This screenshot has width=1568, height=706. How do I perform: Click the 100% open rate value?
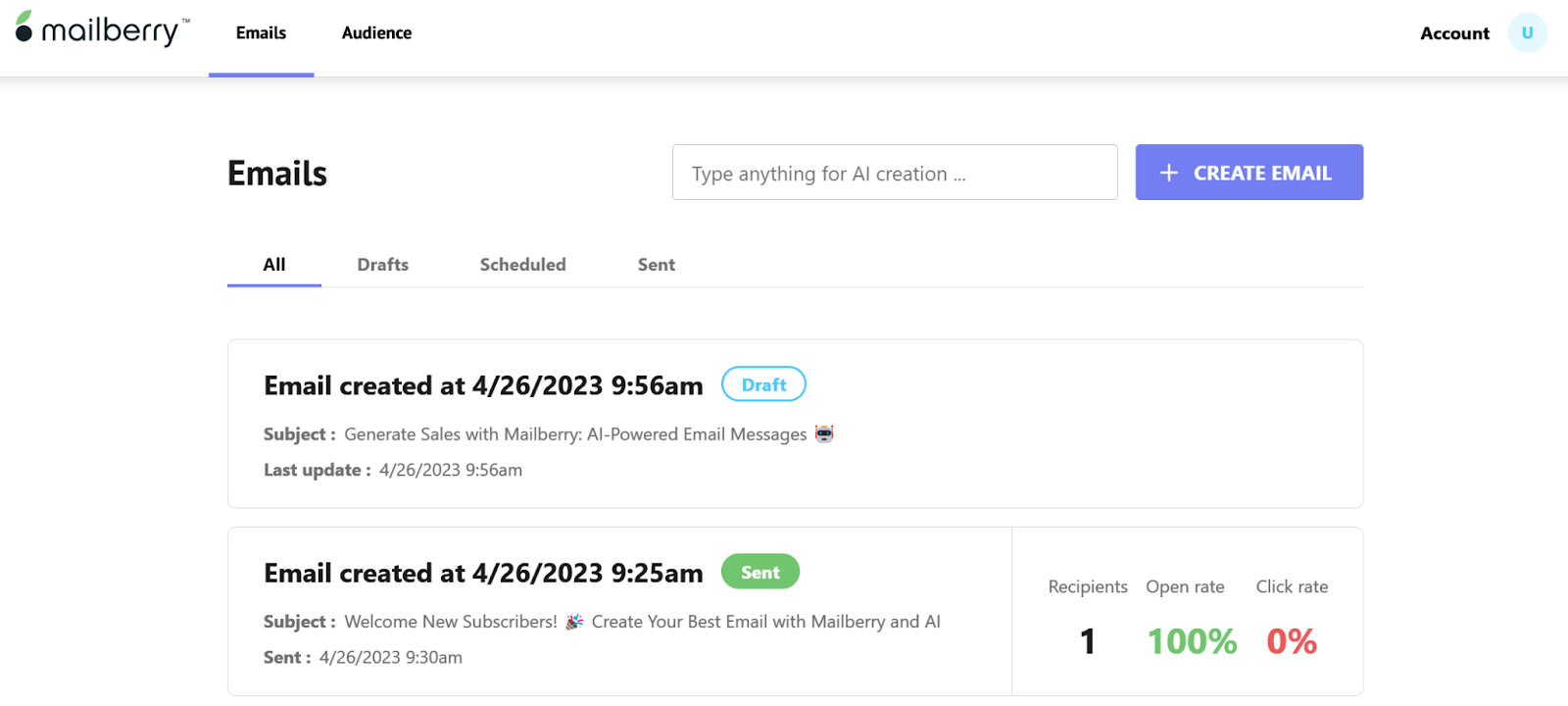pos(1192,641)
